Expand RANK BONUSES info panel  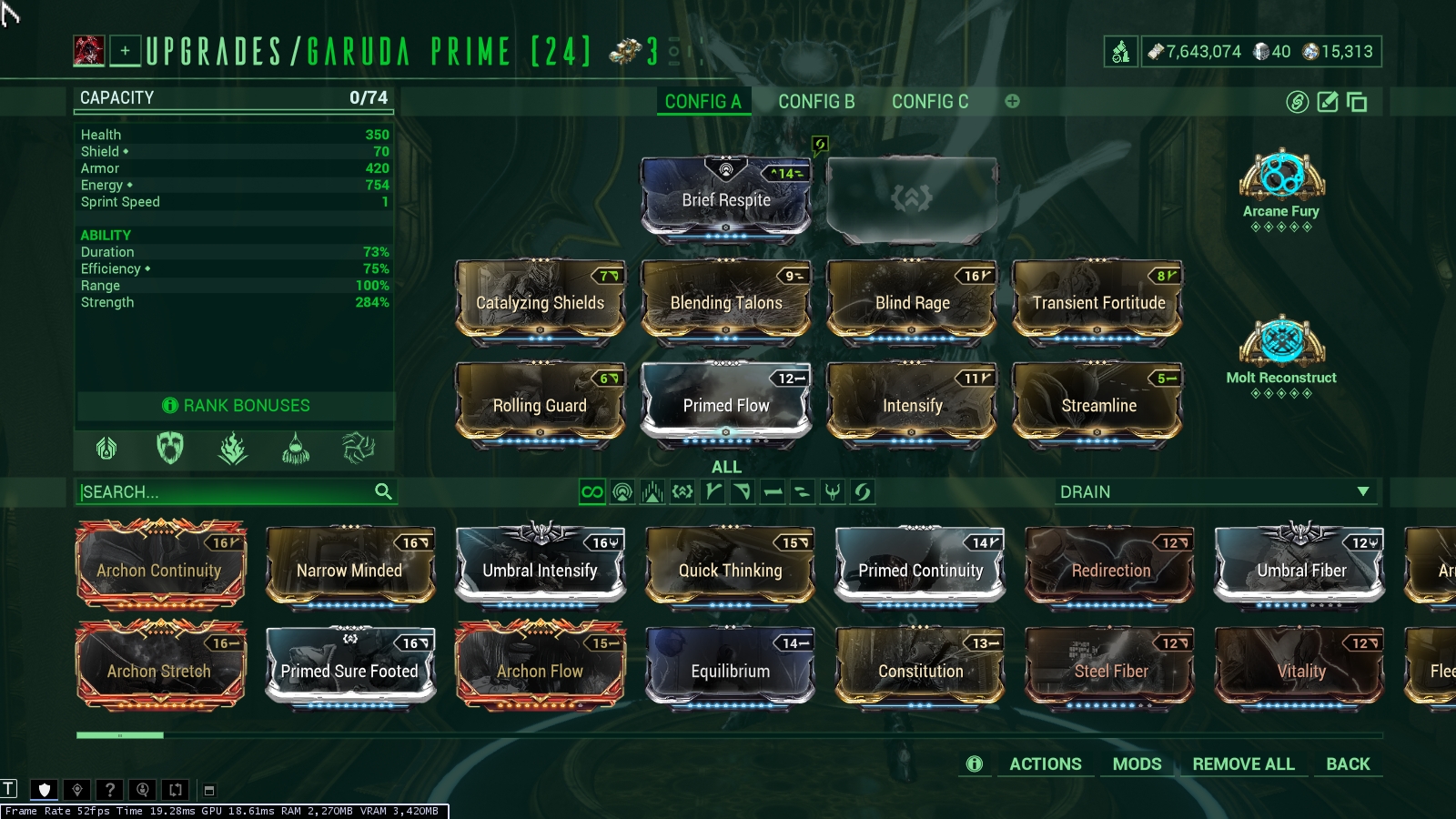(x=236, y=406)
